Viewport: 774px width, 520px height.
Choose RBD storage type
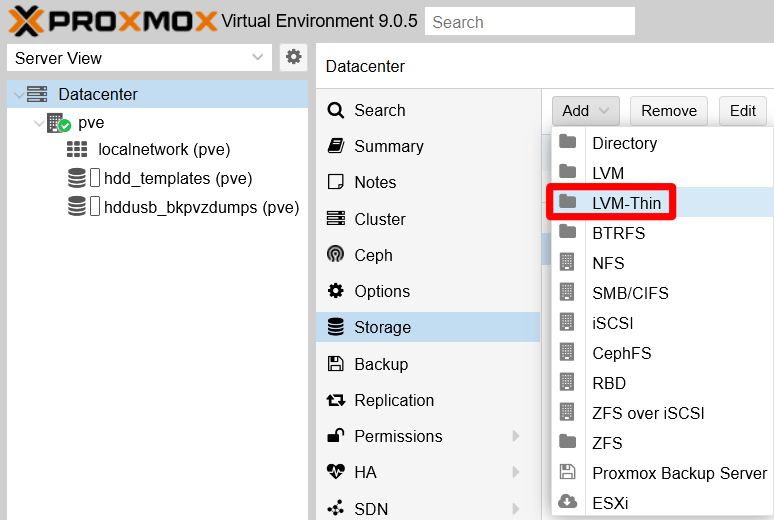(x=662, y=383)
